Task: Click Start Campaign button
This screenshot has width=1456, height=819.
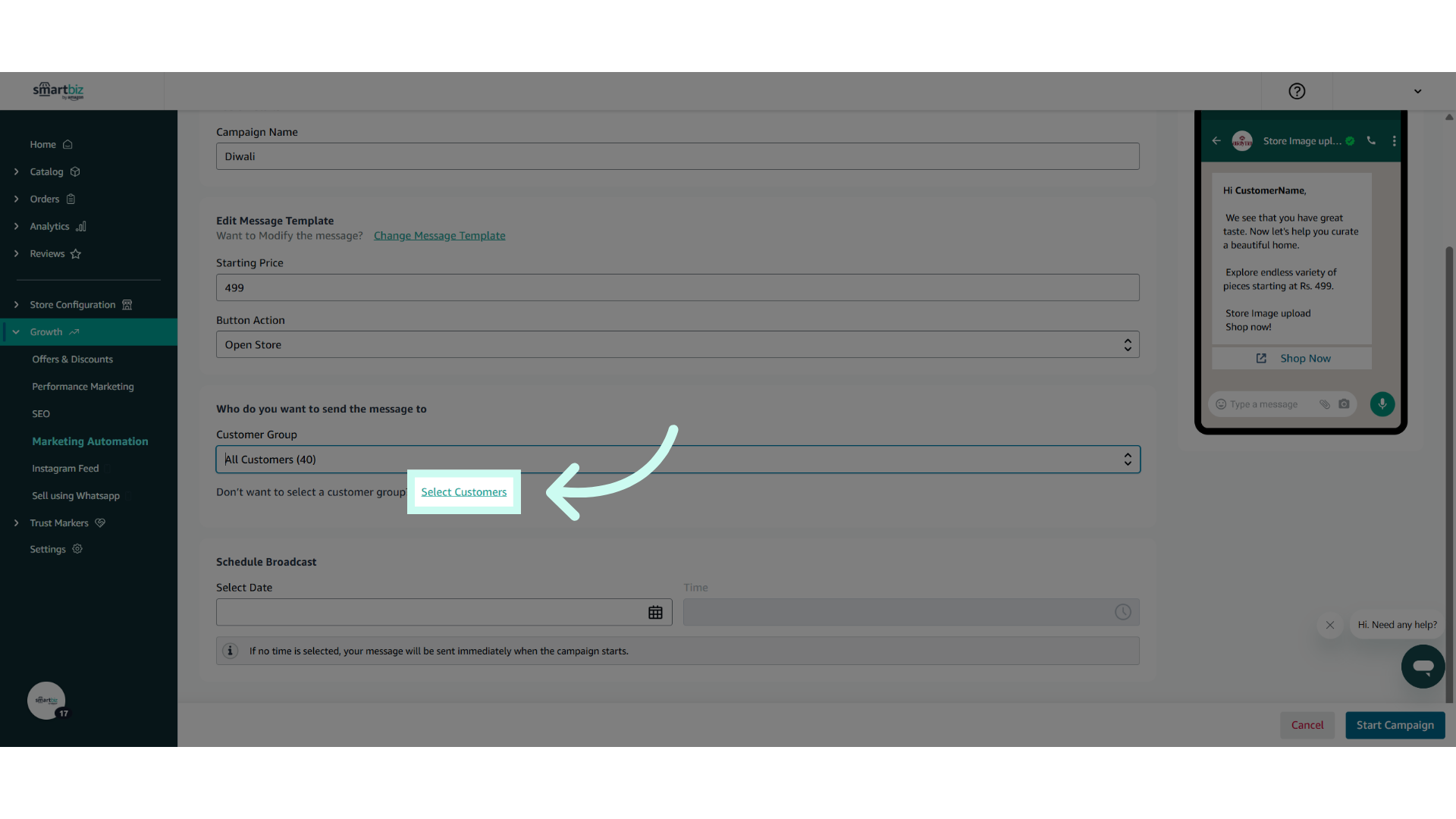Action: [x=1395, y=725]
